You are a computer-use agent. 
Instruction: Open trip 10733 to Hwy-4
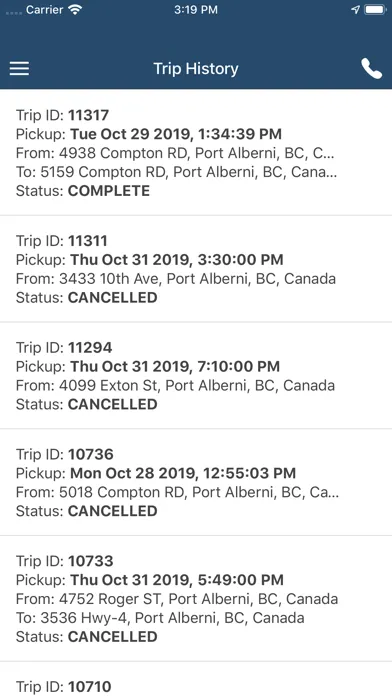click(x=196, y=599)
